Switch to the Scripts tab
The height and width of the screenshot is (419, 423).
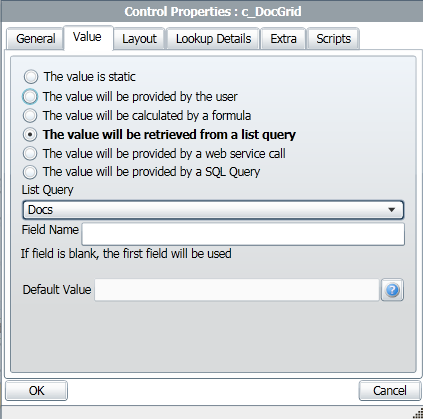(x=333, y=39)
